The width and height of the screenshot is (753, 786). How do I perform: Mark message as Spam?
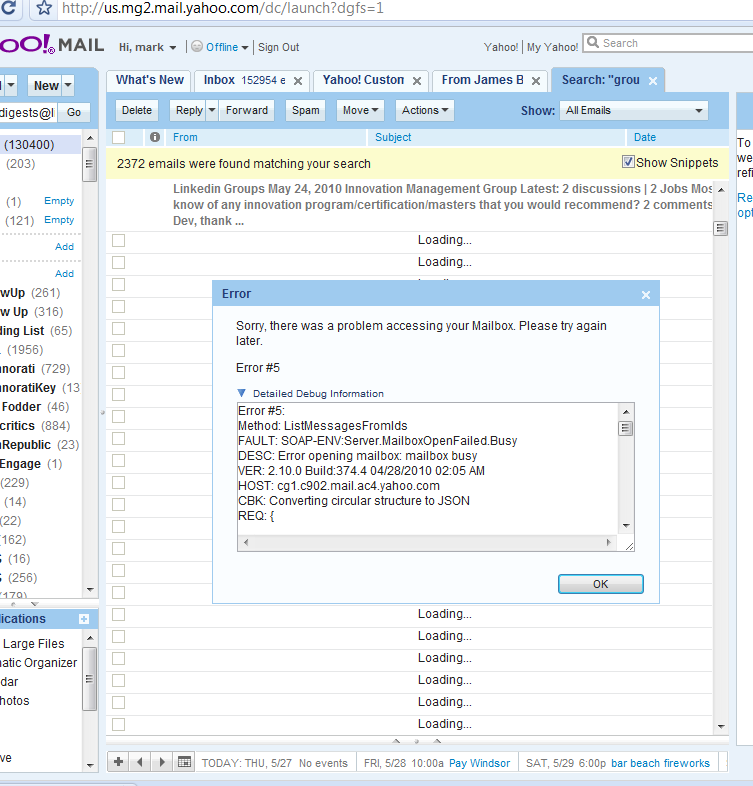[305, 110]
